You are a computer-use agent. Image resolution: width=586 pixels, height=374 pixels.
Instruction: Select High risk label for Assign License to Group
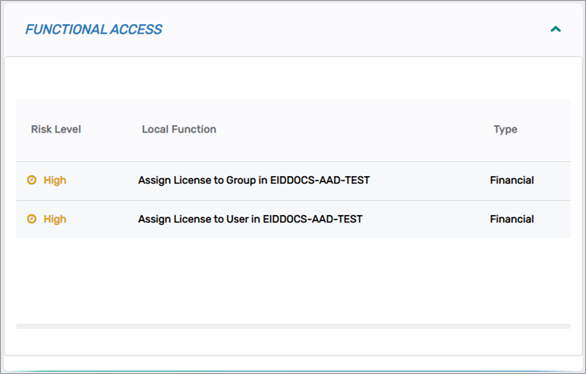55,180
